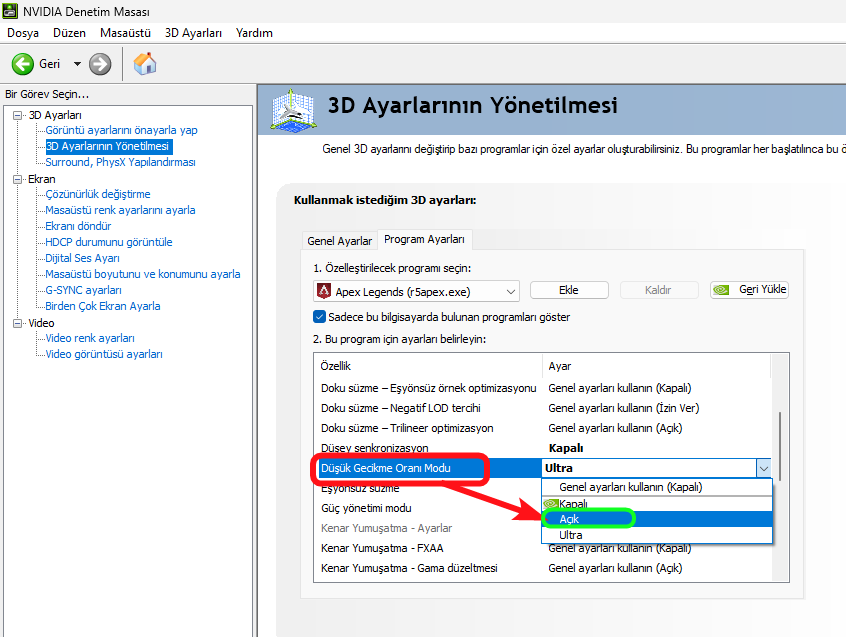Open 'Birden Çok Ekran Ayarla' tree item

coord(103,306)
